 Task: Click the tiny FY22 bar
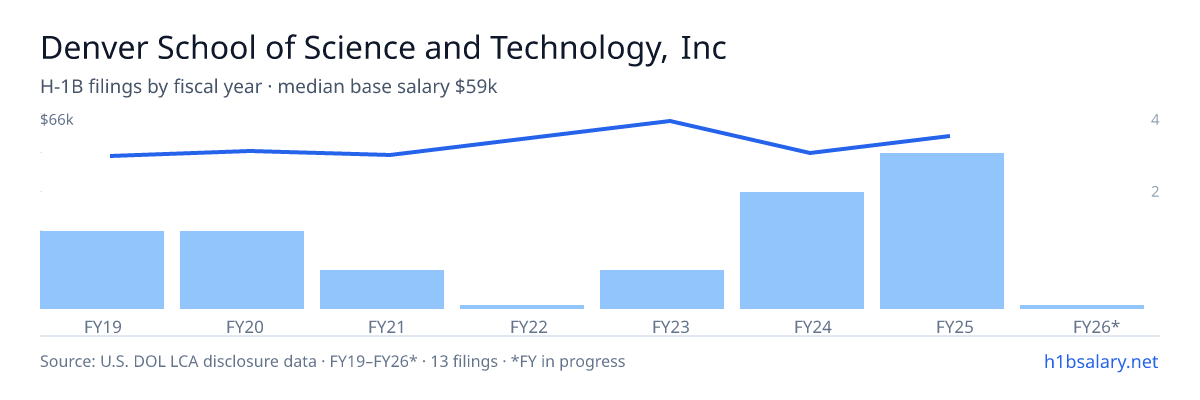(522, 307)
